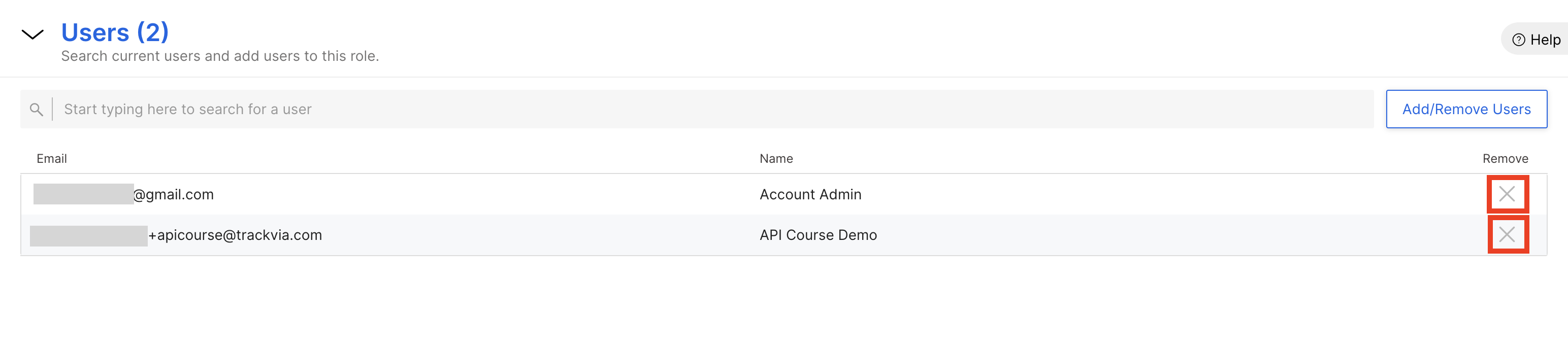This screenshot has width=1568, height=351.
Task: Click the redacted portion of first email
Action: [83, 194]
